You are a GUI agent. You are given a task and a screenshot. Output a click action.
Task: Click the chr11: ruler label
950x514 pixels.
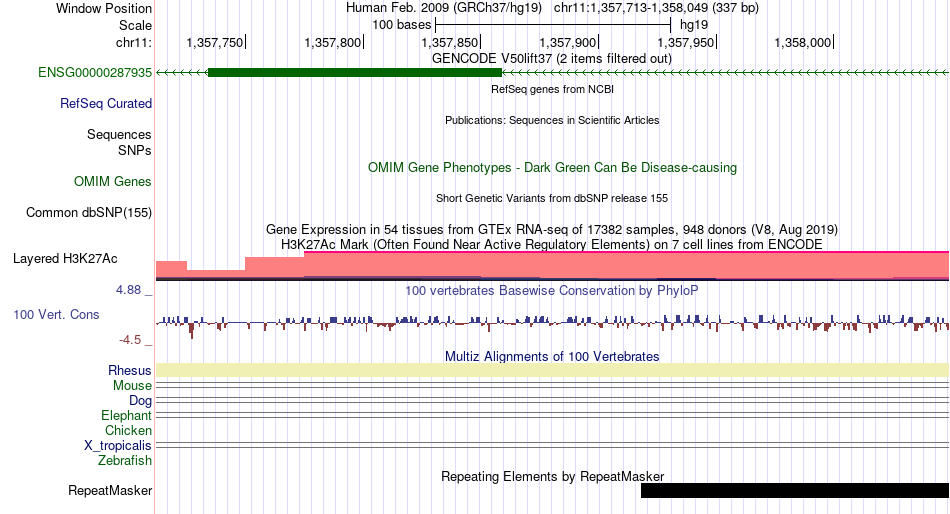pyautogui.click(x=134, y=42)
